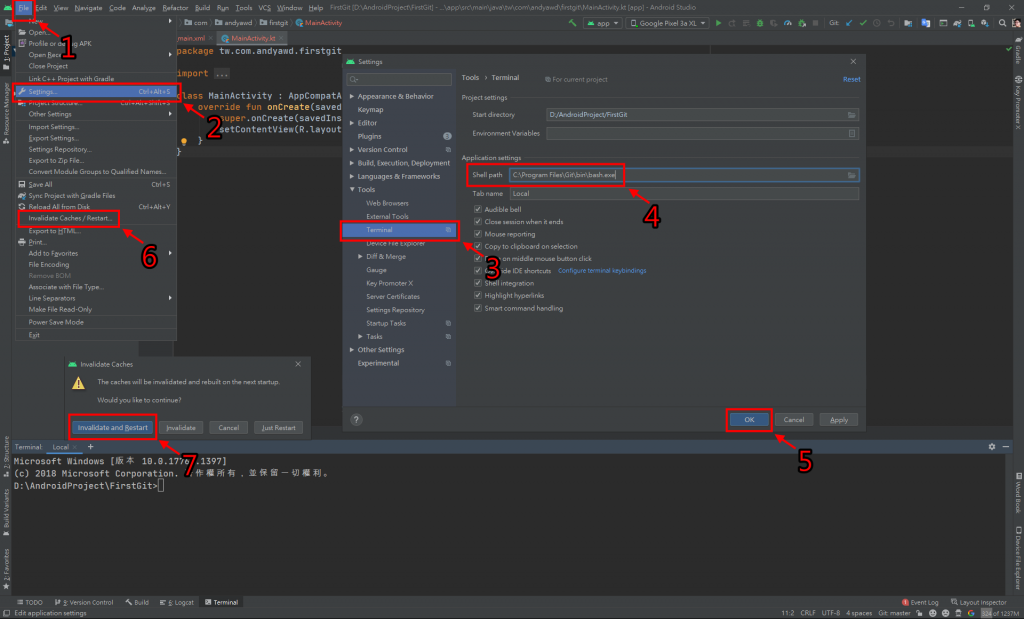1024x619 pixels.
Task: Toggle Copy to clipboard on selection checkbox
Action: (477, 246)
